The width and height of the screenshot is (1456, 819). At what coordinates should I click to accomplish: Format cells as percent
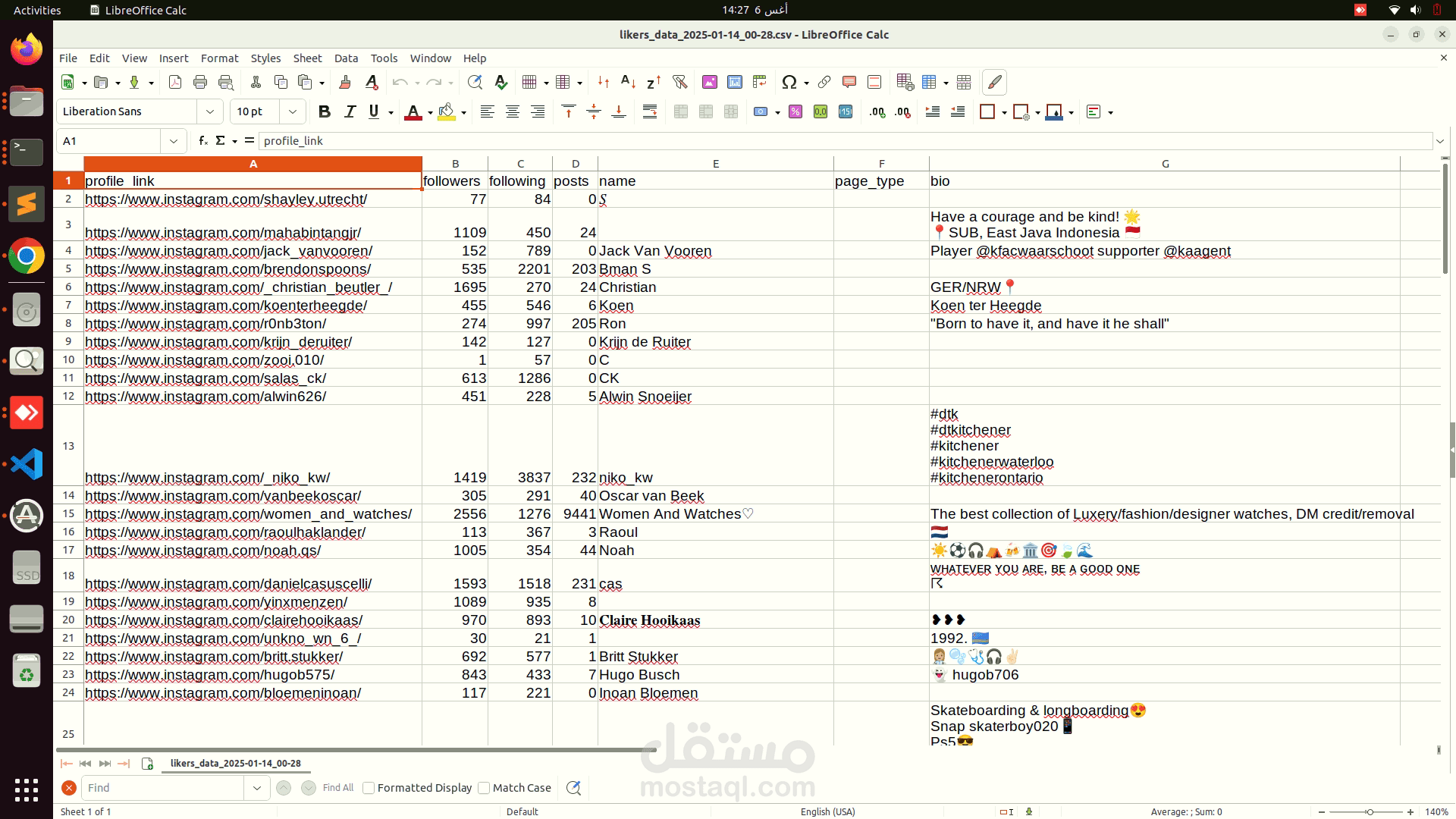click(795, 112)
